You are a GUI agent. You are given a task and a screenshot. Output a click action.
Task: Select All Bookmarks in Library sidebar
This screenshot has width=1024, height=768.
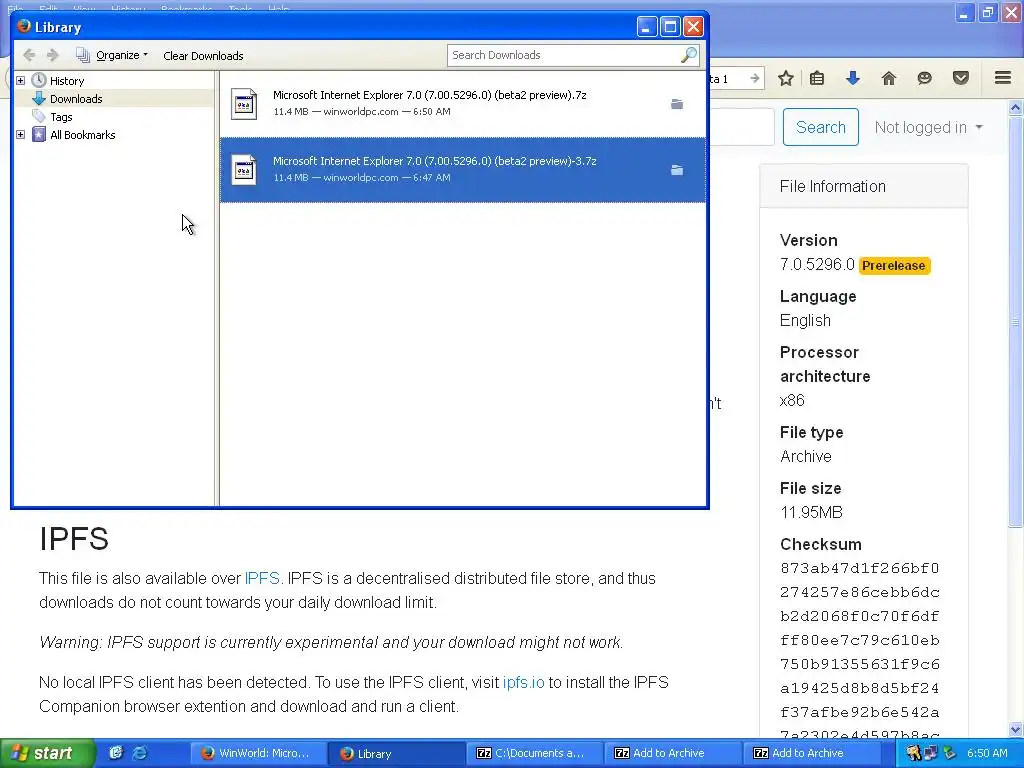[x=82, y=135]
